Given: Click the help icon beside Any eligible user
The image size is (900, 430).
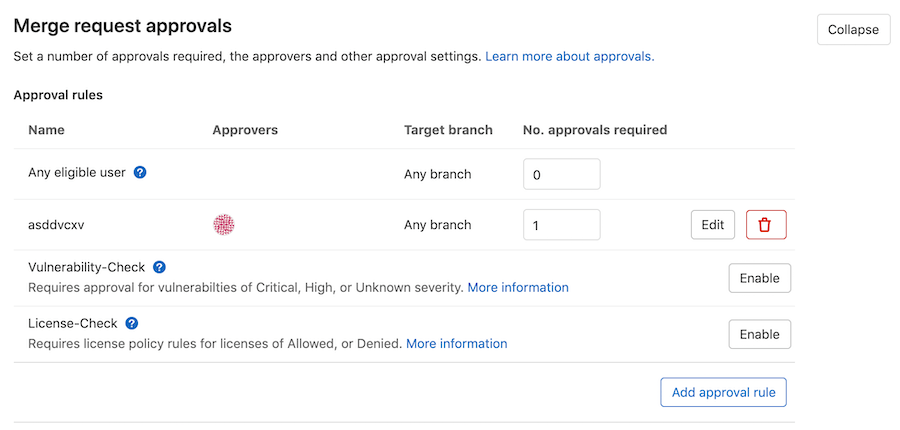Looking at the screenshot, I should (140, 172).
